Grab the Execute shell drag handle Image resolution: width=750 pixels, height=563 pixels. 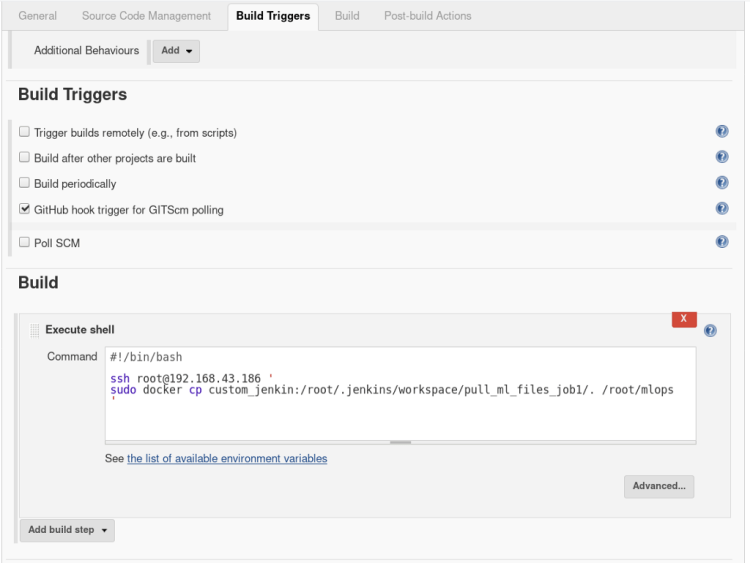pyautogui.click(x=35, y=330)
